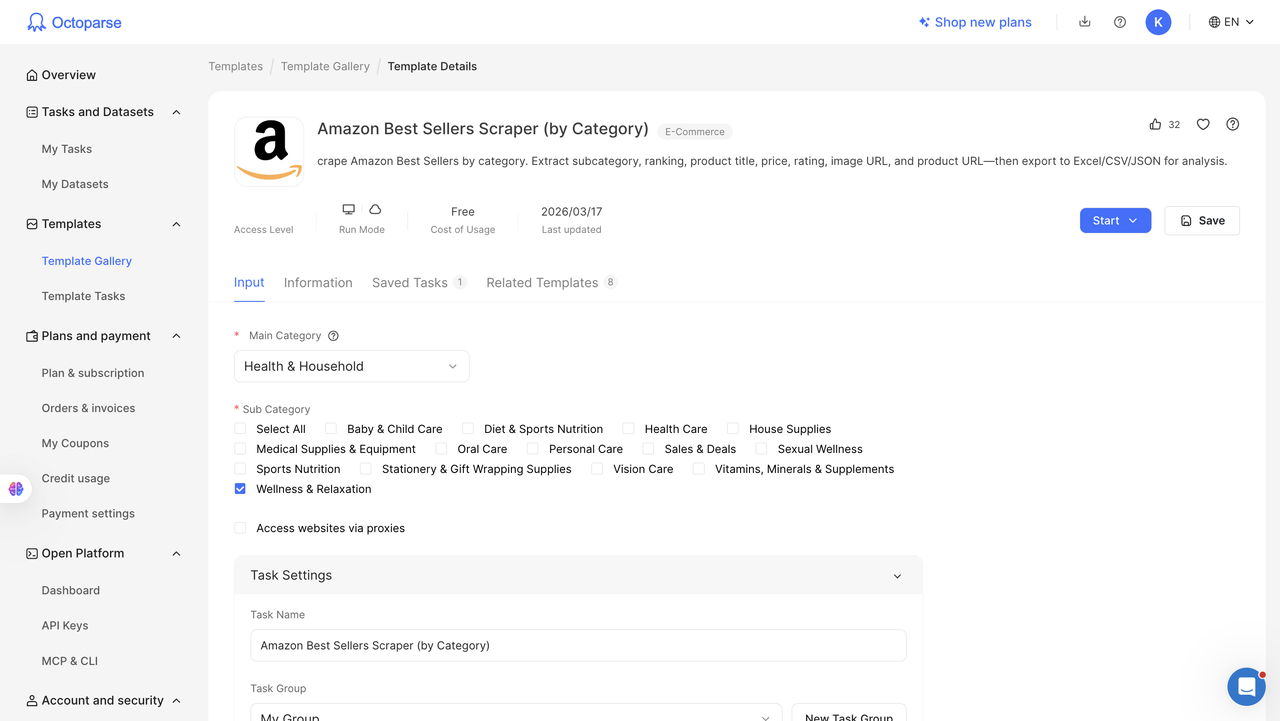Viewport: 1280px width, 721px height.
Task: Click the Amazon template logo
Action: [x=269, y=151]
